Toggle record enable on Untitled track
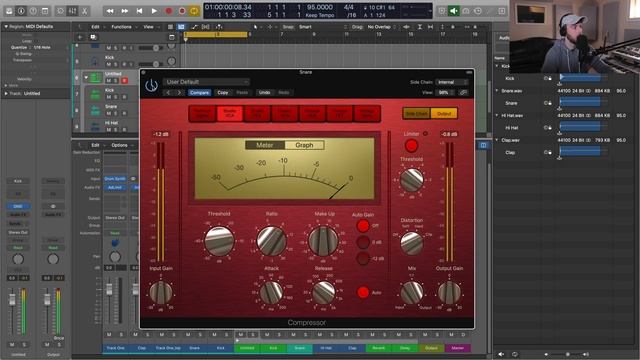The image size is (640, 360). [124, 81]
